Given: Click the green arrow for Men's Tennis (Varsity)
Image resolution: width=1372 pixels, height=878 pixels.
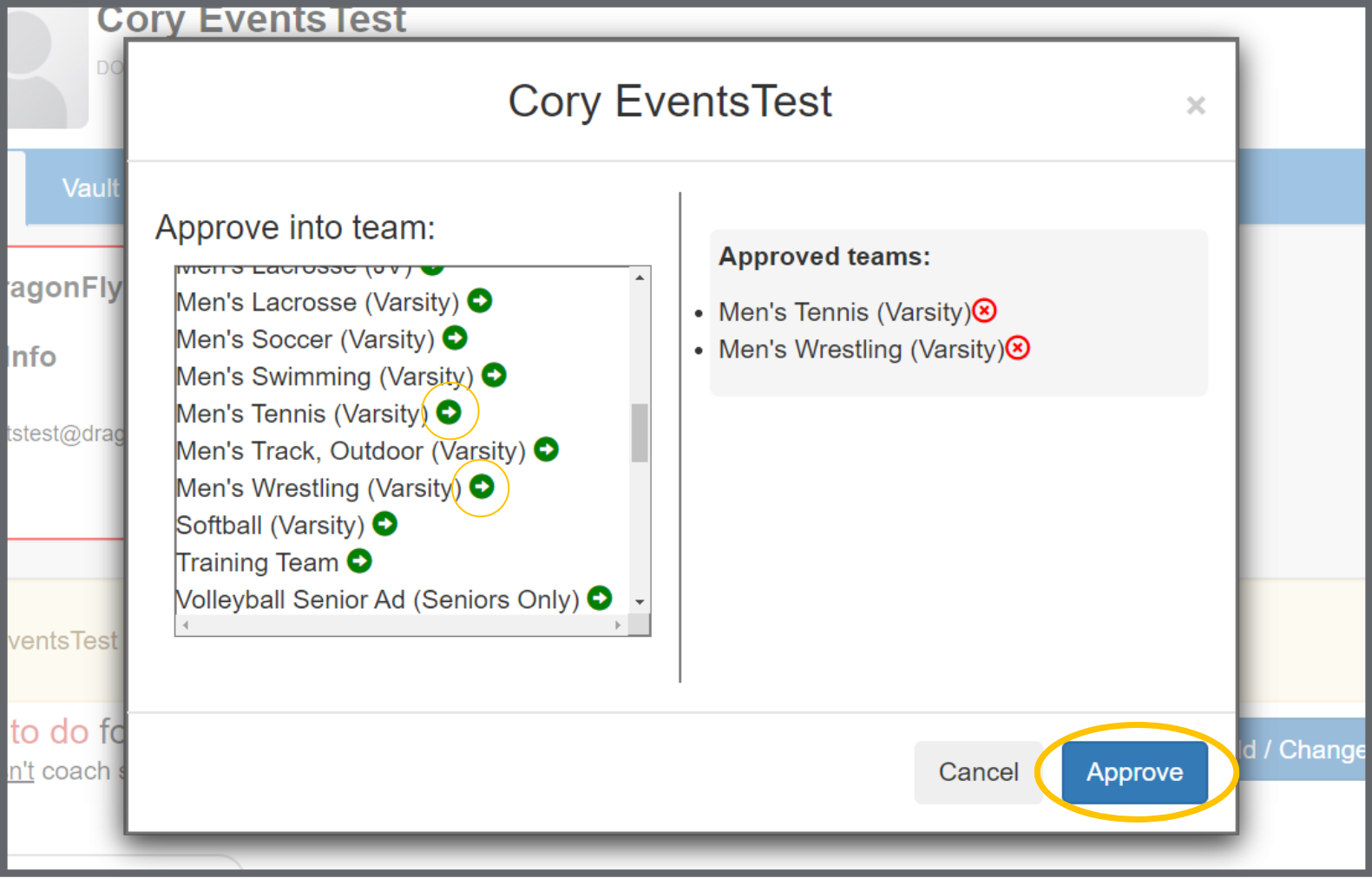Looking at the screenshot, I should (x=449, y=412).
